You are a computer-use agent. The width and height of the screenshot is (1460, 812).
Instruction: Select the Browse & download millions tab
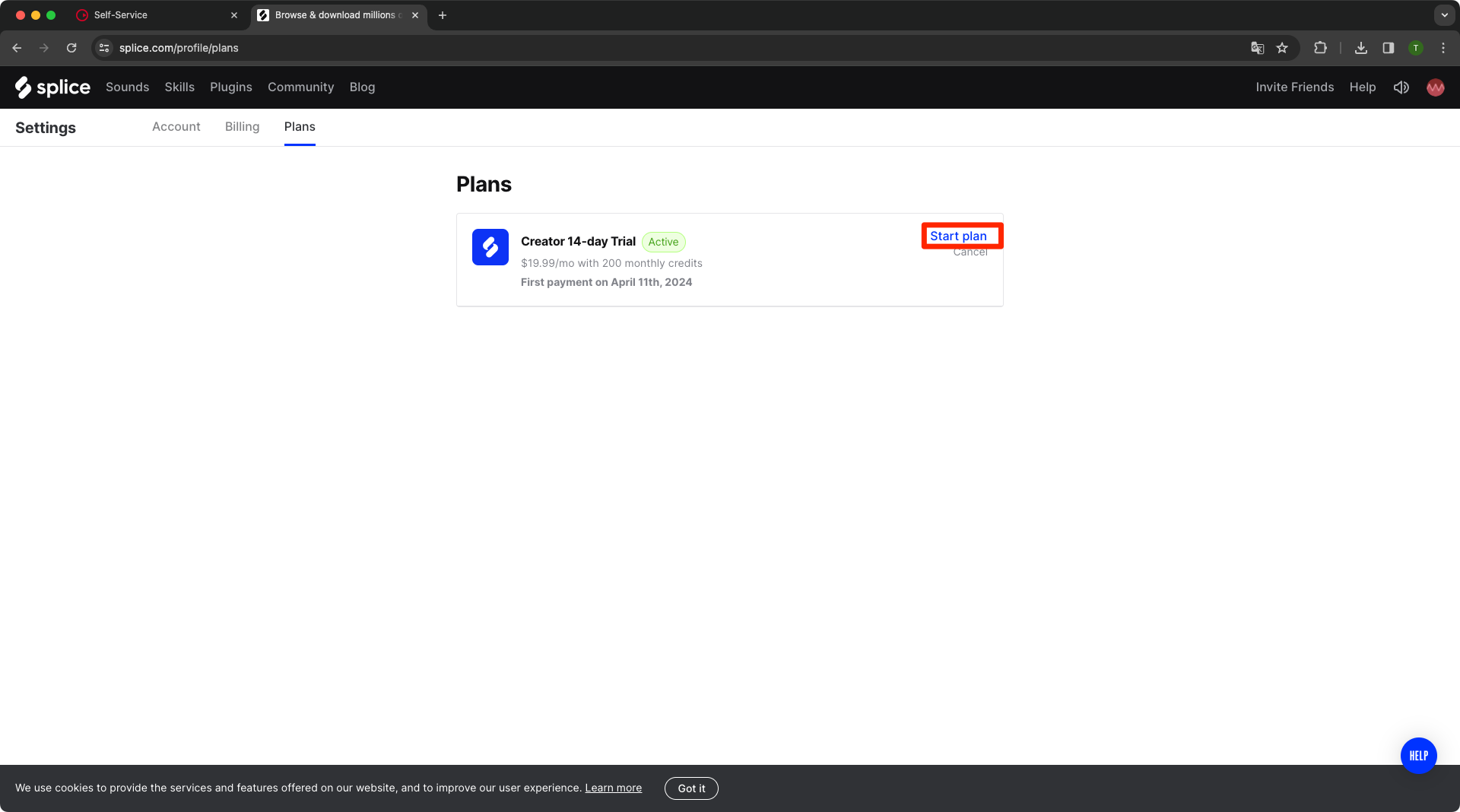tap(338, 15)
